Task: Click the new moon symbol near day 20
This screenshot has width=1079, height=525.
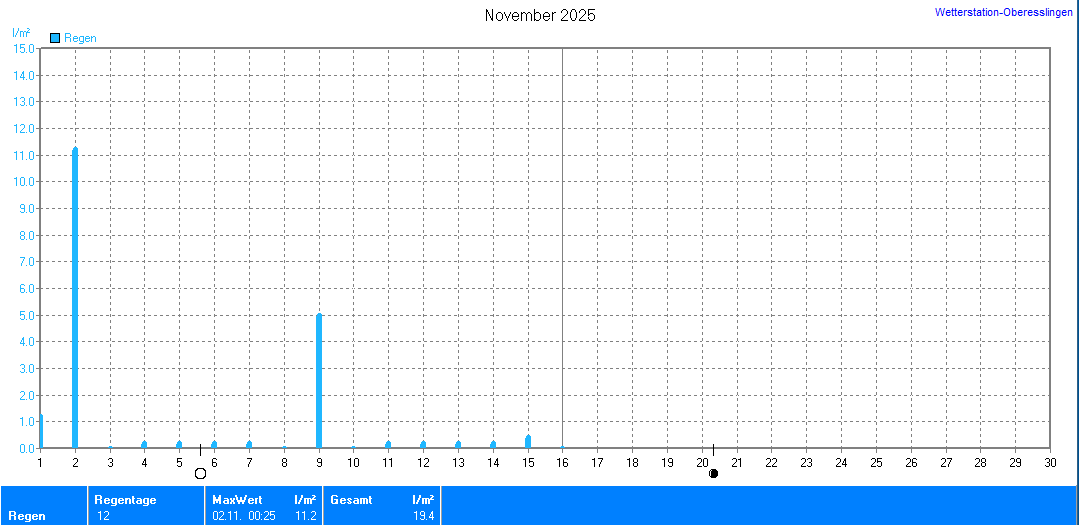Action: (x=713, y=473)
